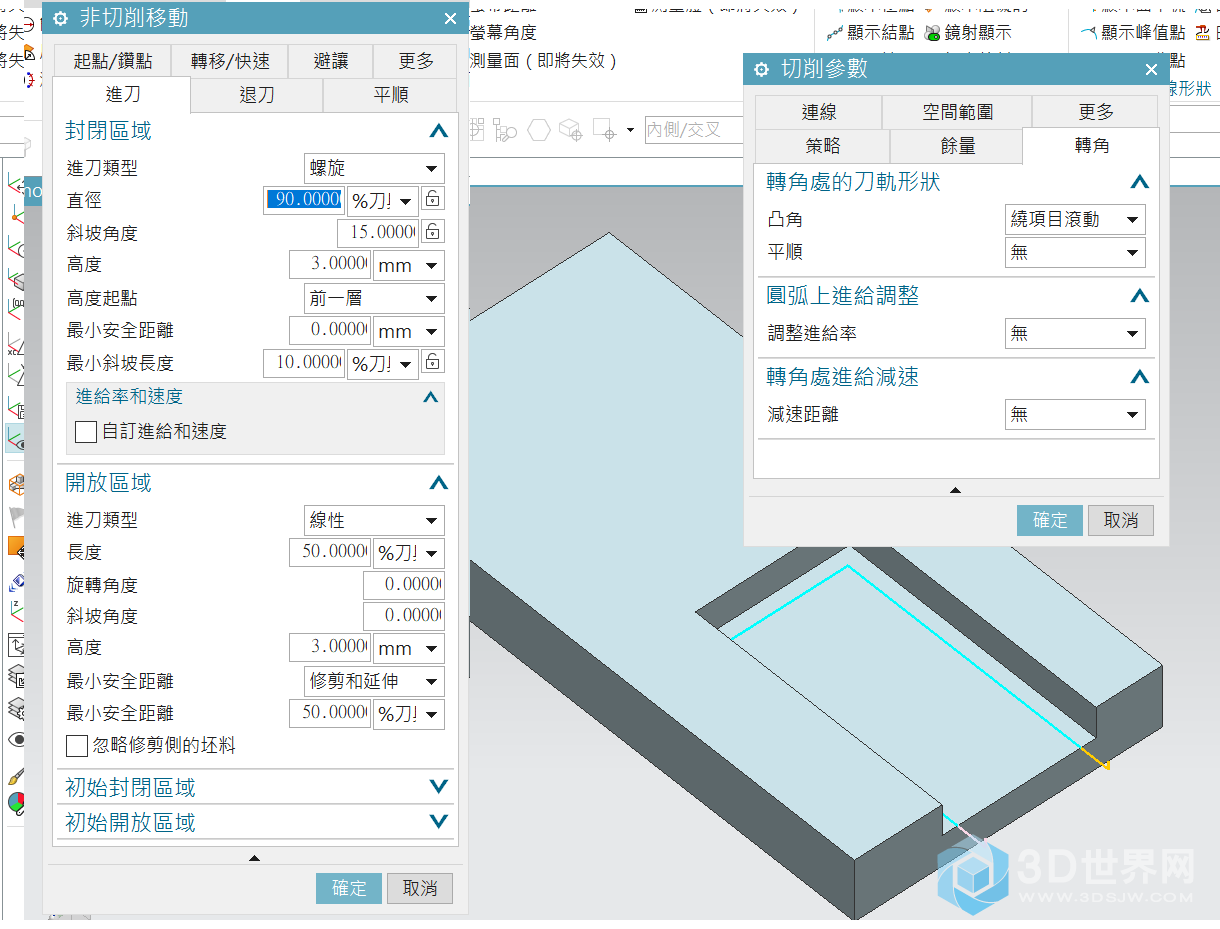This screenshot has width=1220, height=929.
Task: Click first grid selection icon left of hexagon
Action: point(476,130)
